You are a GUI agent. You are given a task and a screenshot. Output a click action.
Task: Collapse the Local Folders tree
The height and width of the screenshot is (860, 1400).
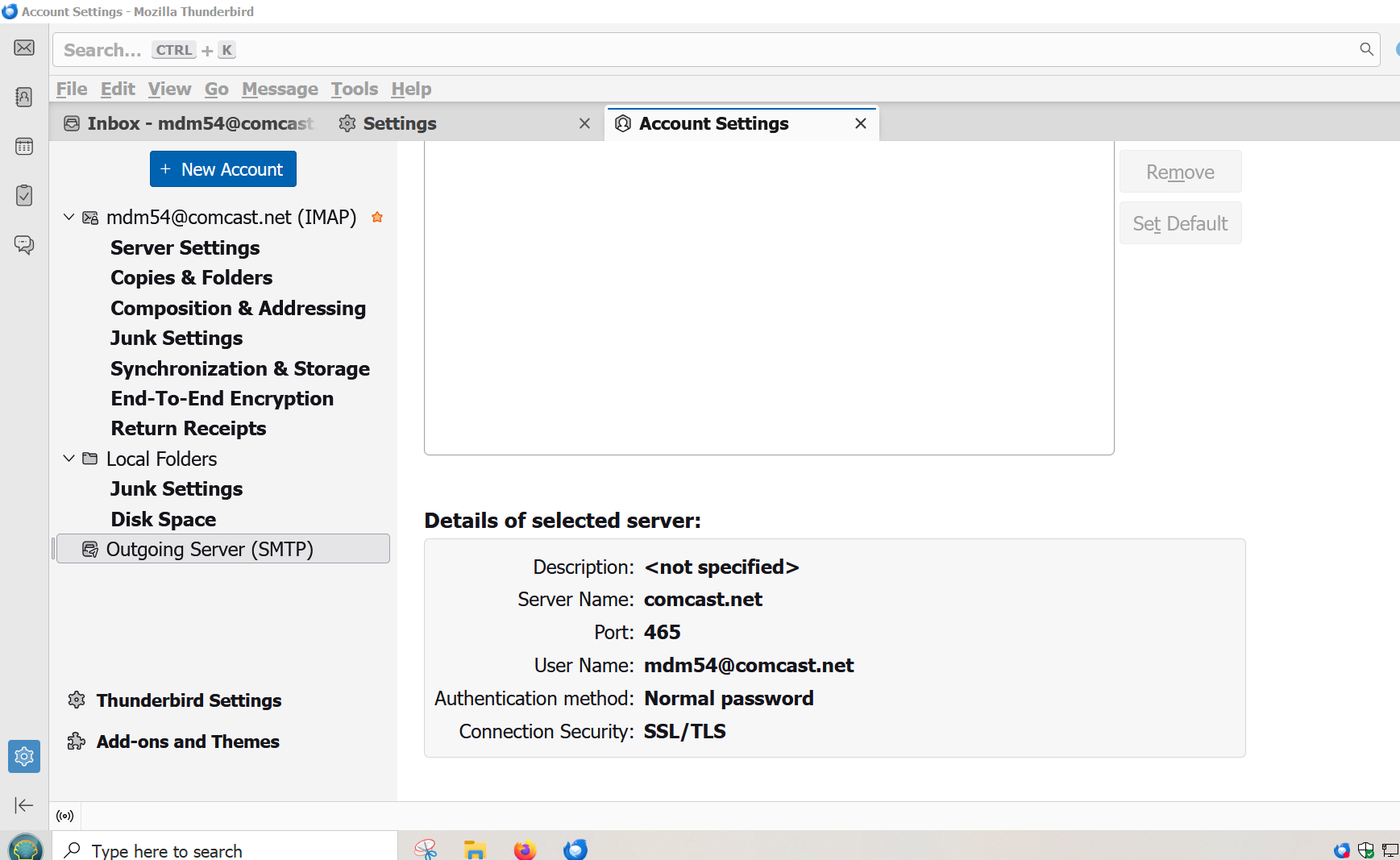coord(69,458)
